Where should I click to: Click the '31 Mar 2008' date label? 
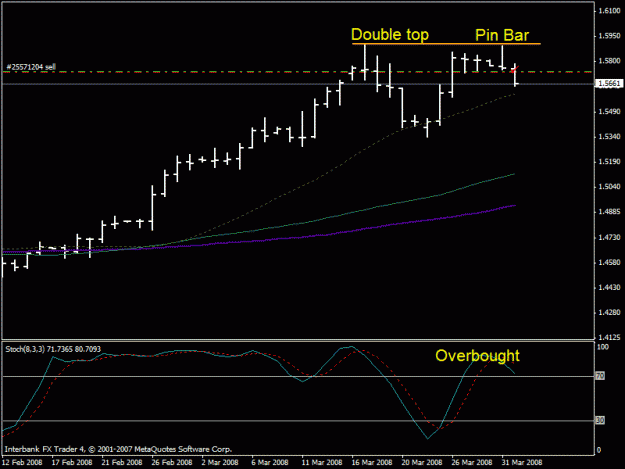[x=521, y=462]
